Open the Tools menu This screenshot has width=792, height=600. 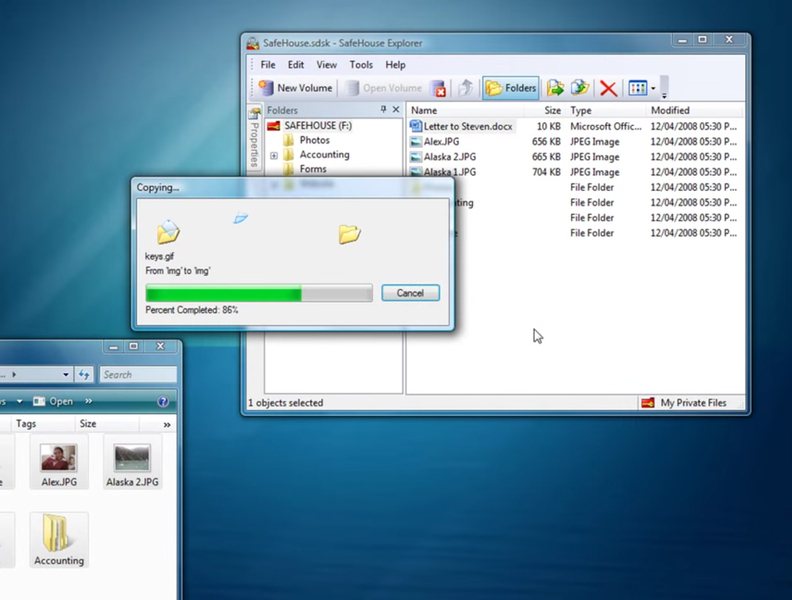point(361,65)
